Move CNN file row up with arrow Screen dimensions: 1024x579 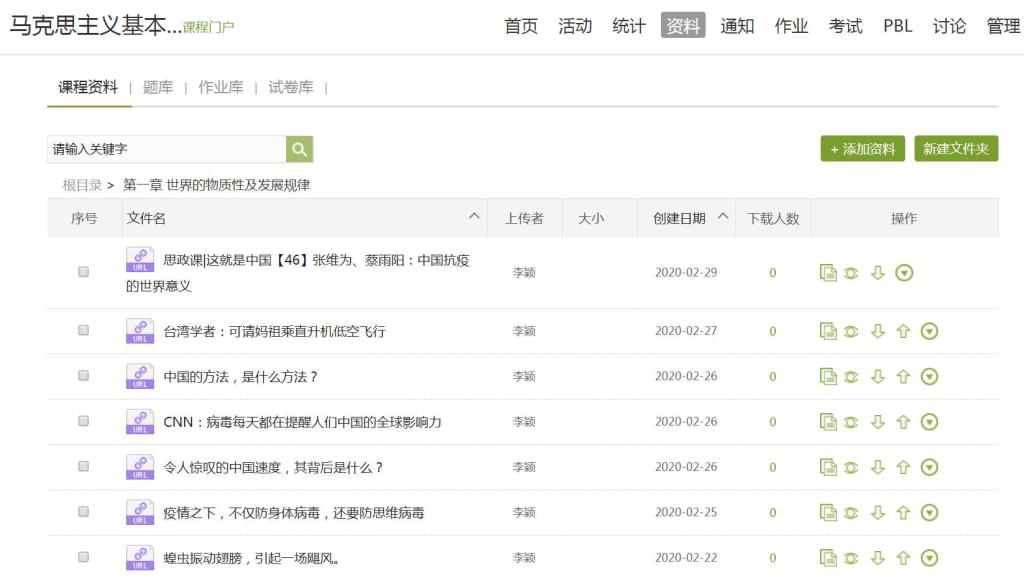(x=903, y=422)
